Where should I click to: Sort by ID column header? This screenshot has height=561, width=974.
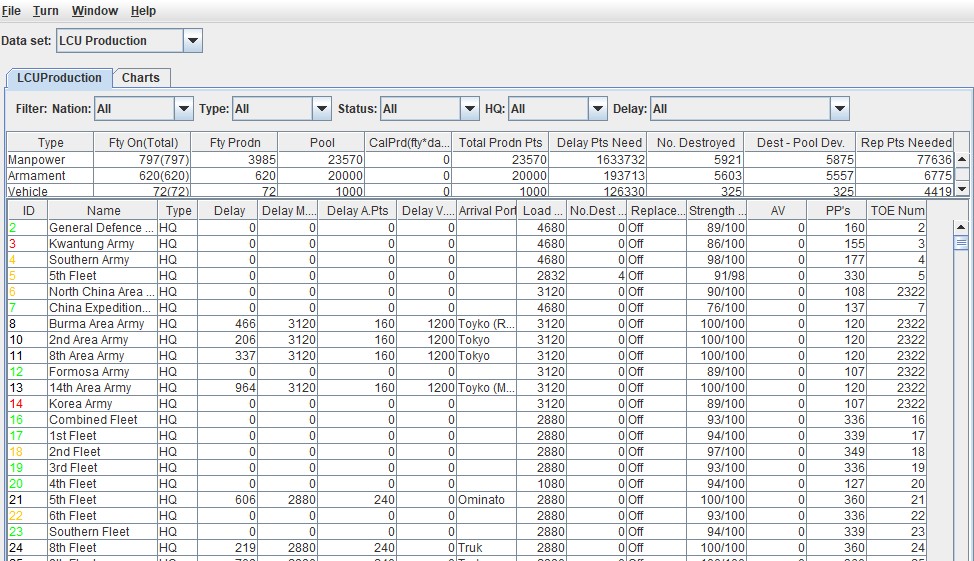click(x=29, y=211)
